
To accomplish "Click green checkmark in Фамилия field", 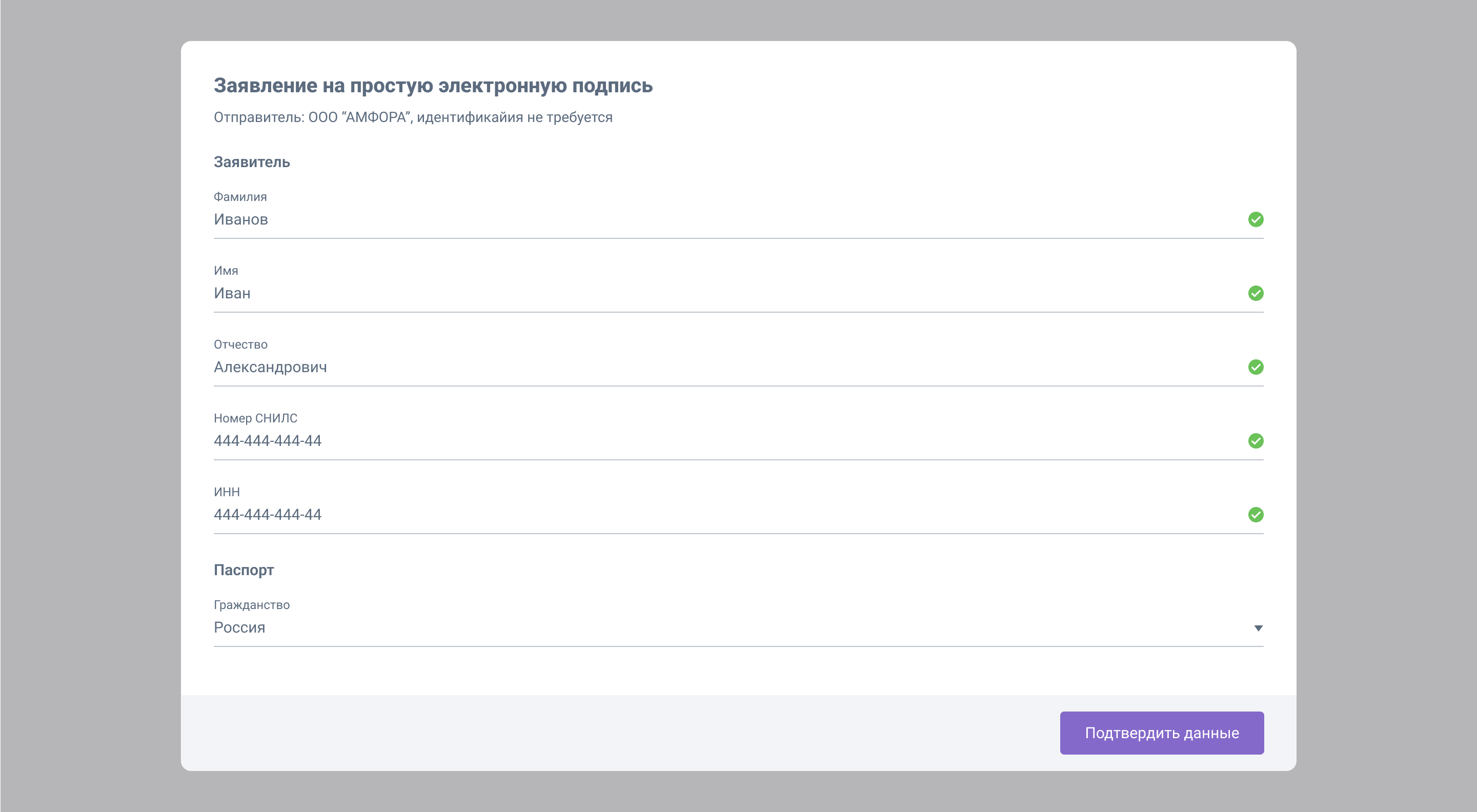I will 1255,219.
